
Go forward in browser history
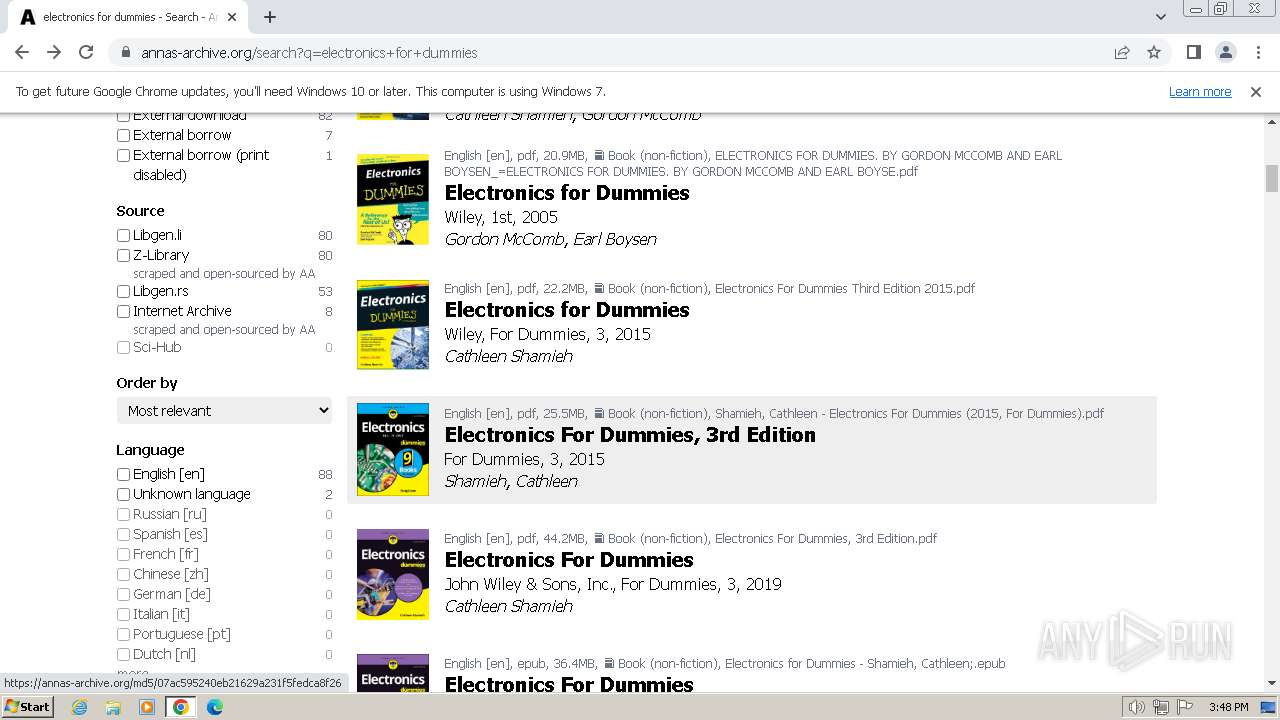click(54, 52)
